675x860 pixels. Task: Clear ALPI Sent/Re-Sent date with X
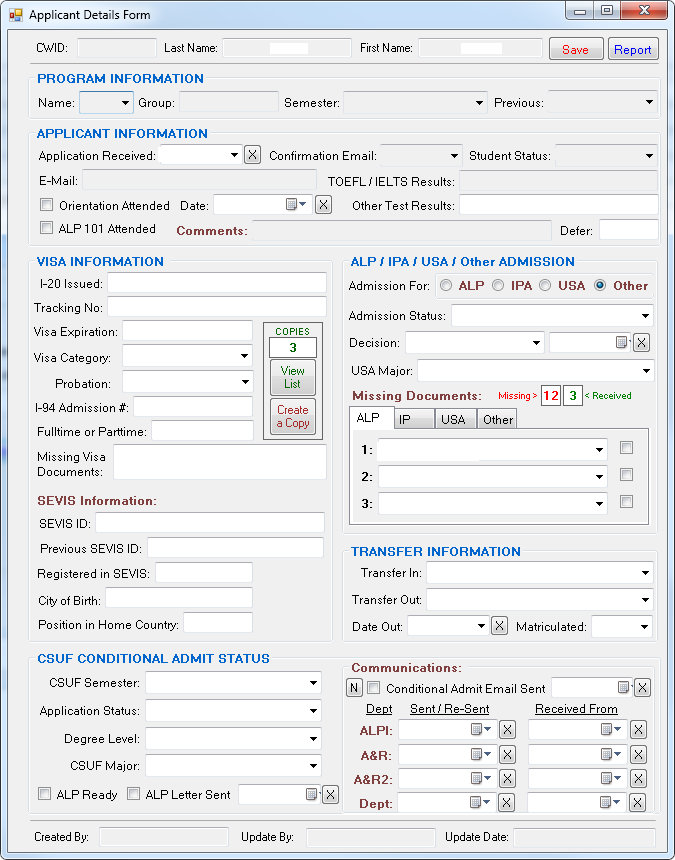click(x=507, y=729)
